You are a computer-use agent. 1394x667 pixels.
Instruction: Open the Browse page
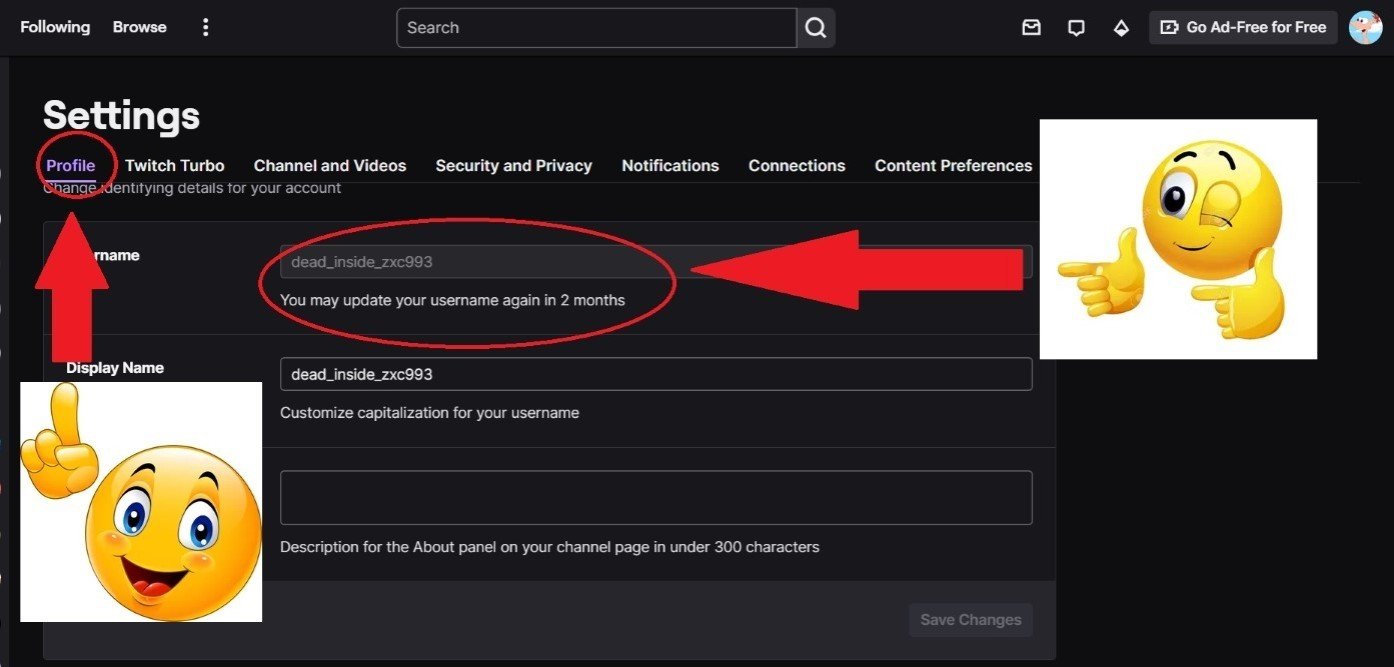pyautogui.click(x=139, y=27)
